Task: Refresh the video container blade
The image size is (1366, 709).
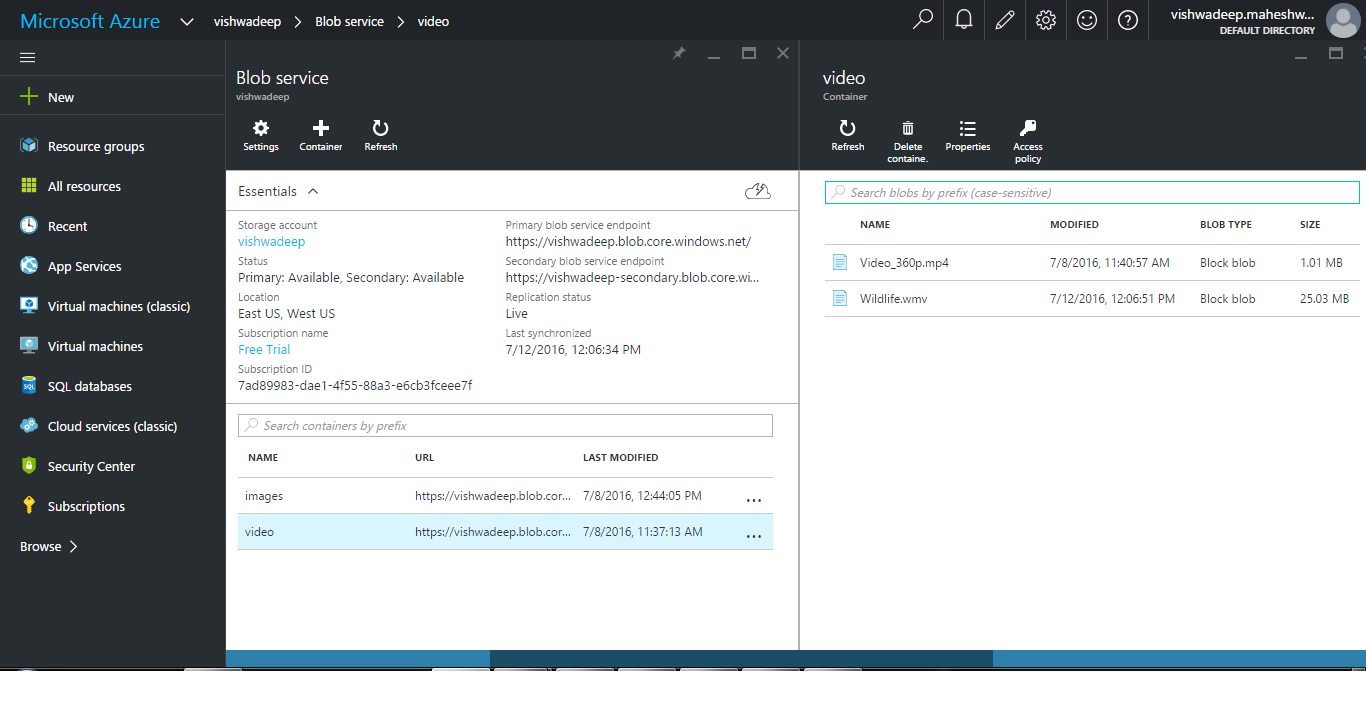Action: pos(847,136)
